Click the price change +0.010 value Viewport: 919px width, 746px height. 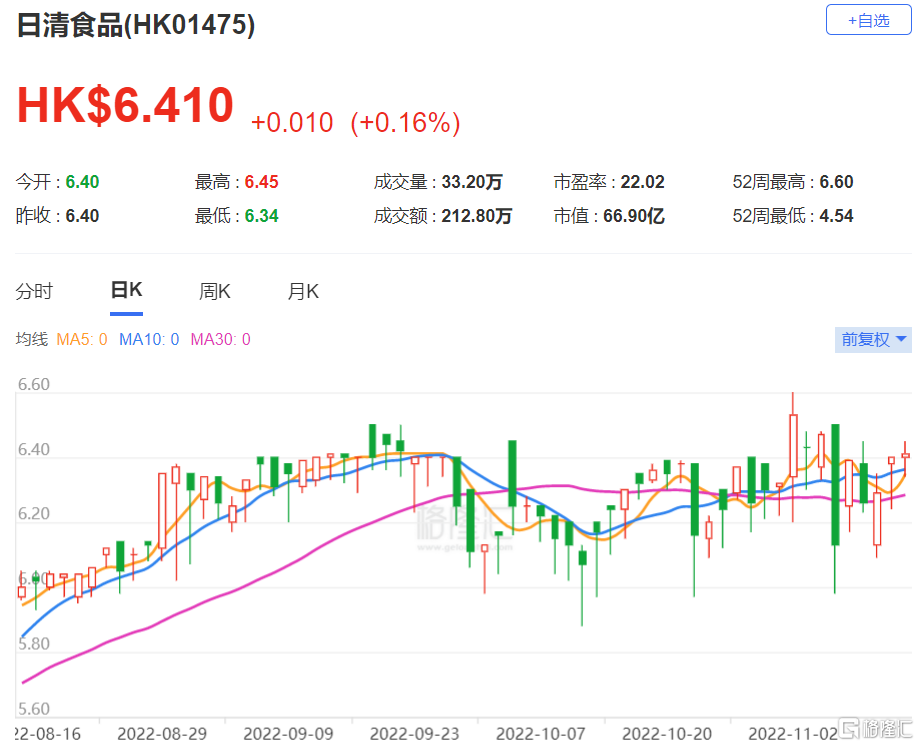(x=292, y=123)
